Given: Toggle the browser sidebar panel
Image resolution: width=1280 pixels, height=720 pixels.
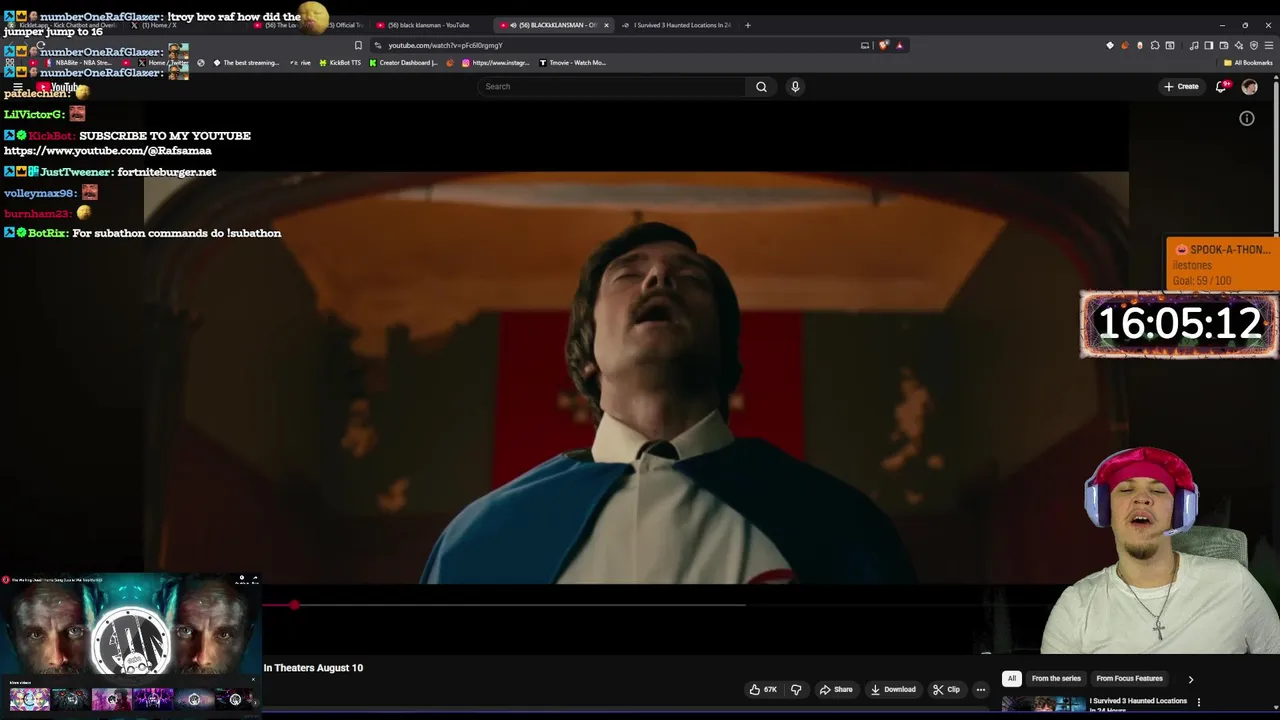Looking at the screenshot, I should coord(1209,45).
